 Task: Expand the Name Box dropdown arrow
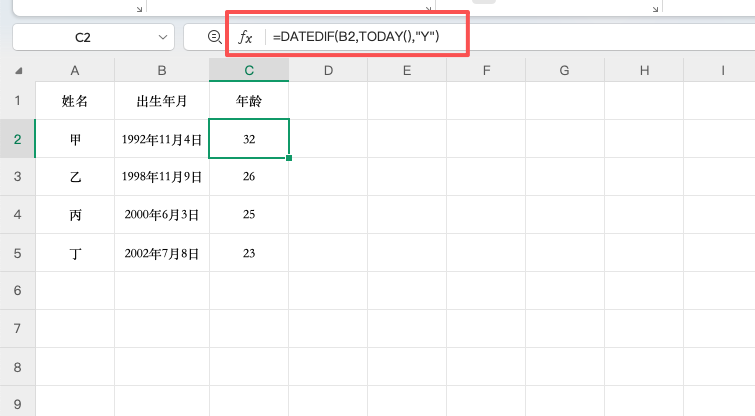click(x=164, y=37)
